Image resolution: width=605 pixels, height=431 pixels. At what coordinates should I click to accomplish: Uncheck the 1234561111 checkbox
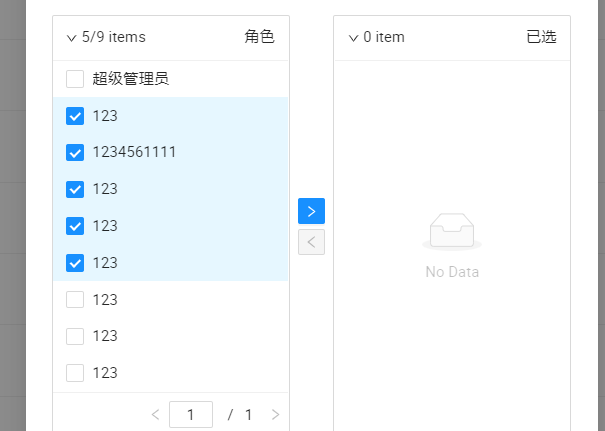click(x=75, y=152)
